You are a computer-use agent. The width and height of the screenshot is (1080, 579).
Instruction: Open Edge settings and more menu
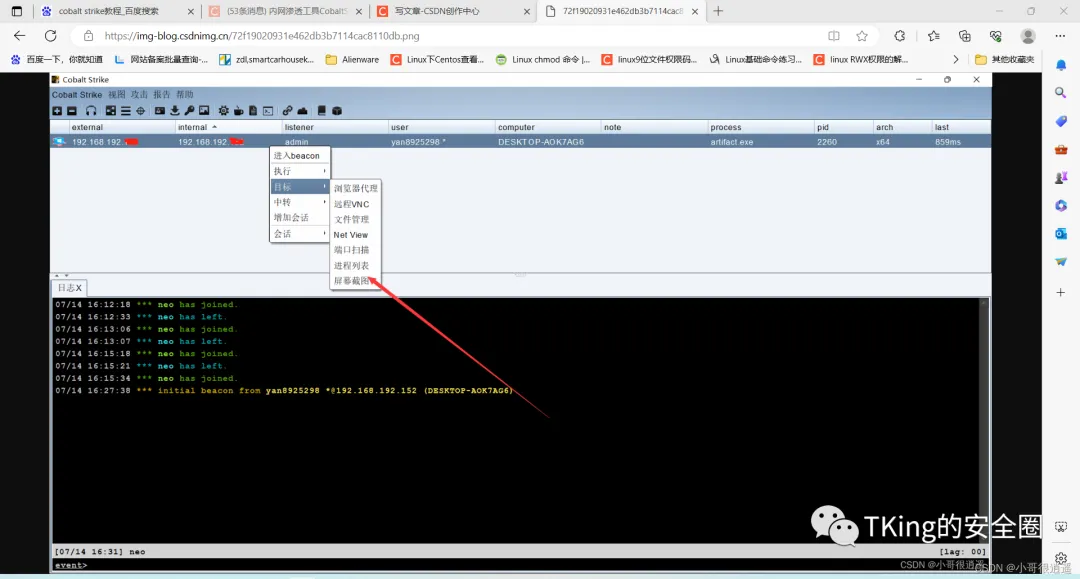(1060, 36)
